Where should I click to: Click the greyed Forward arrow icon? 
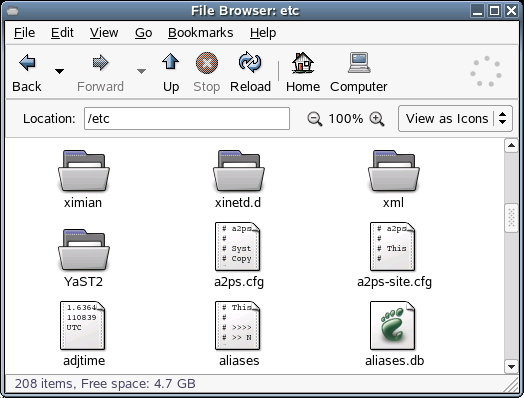100,62
